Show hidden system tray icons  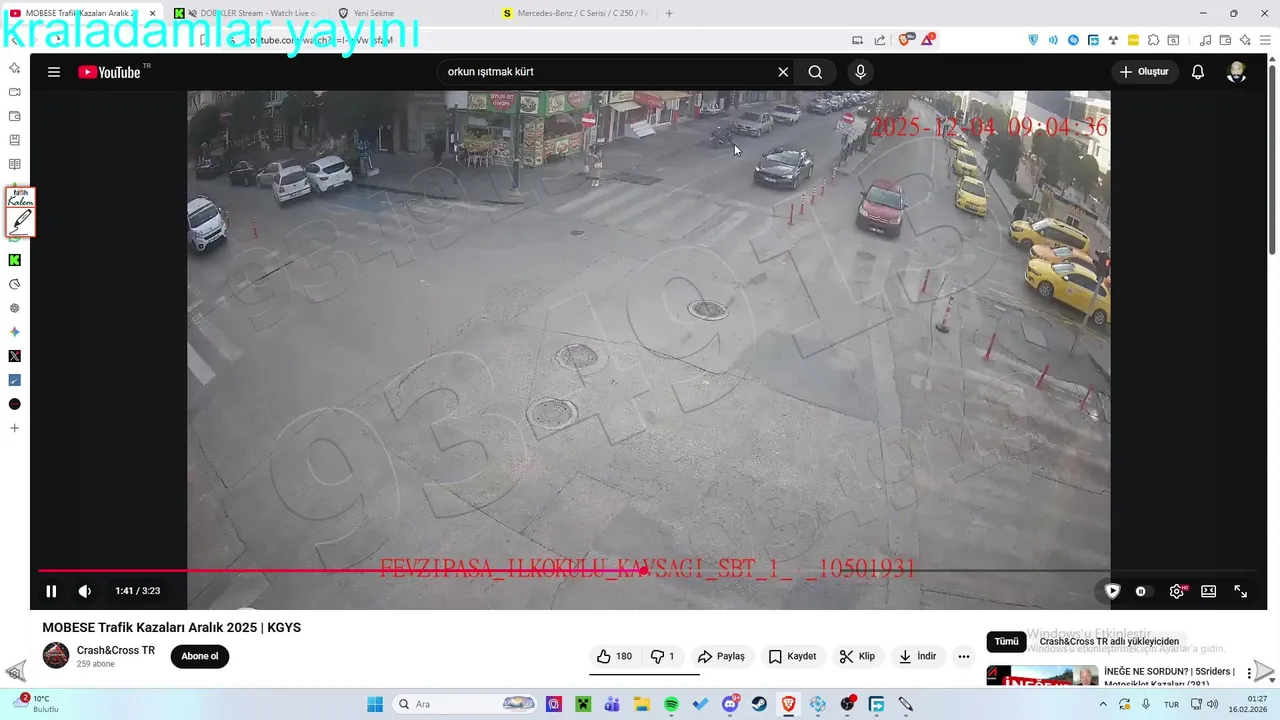pyautogui.click(x=1103, y=704)
